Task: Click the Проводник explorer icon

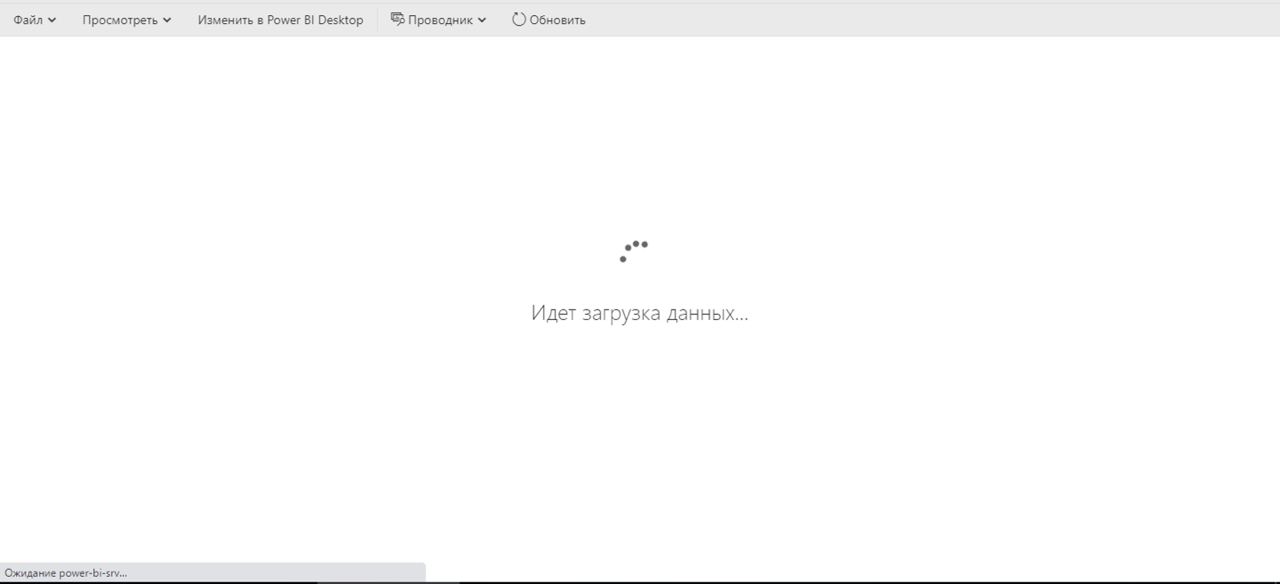Action: 397,19
